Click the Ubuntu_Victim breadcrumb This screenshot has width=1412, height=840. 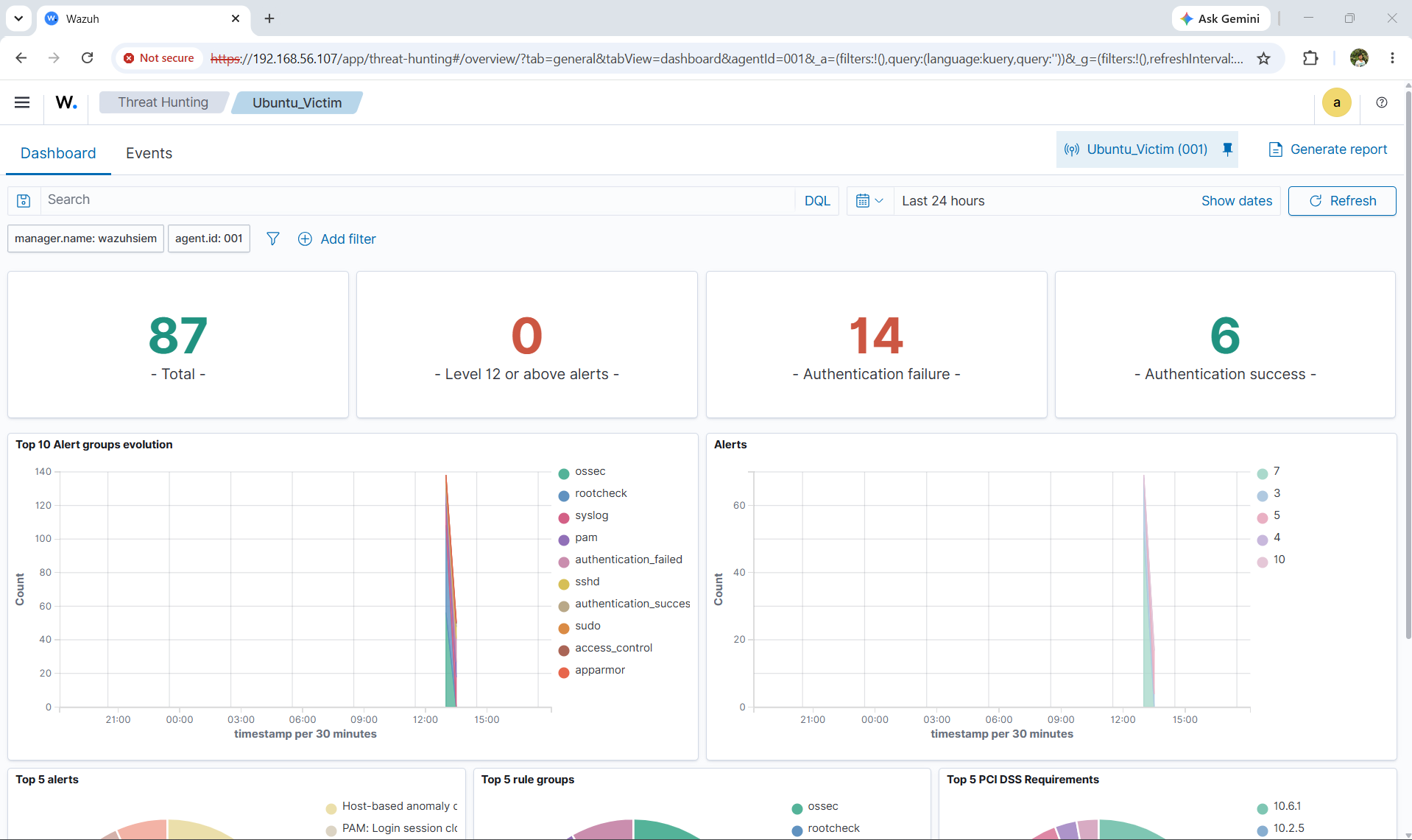click(x=297, y=102)
